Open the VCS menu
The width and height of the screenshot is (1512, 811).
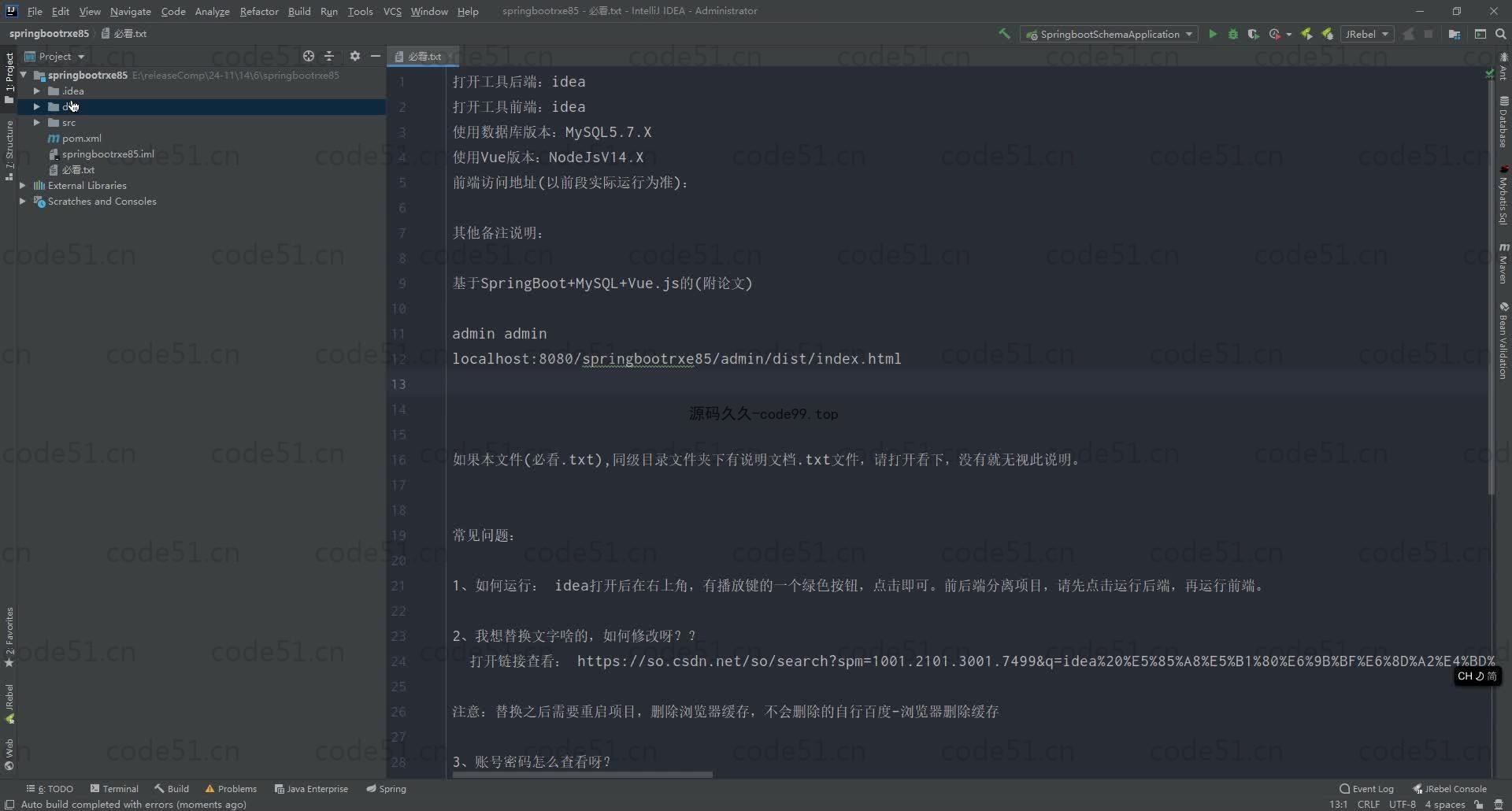[392, 11]
